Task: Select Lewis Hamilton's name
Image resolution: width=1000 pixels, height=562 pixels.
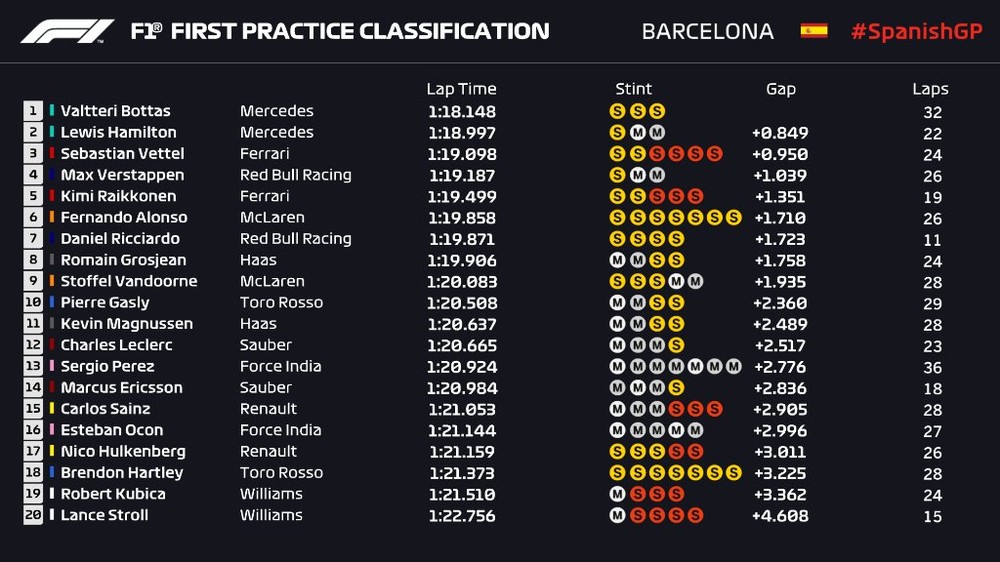Action: (118, 132)
